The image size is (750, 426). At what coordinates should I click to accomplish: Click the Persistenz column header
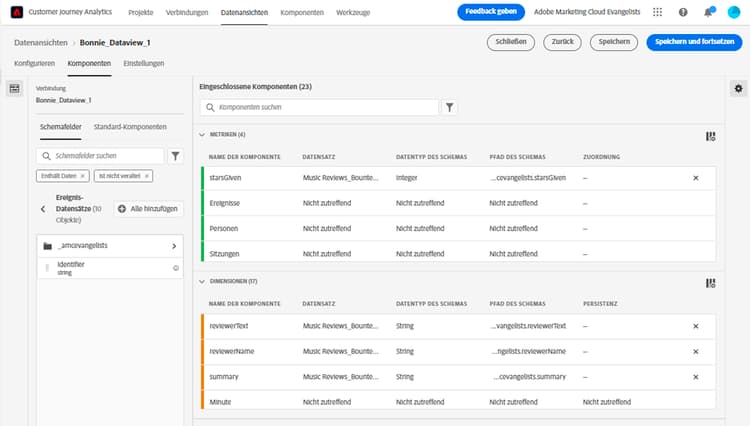[x=600, y=304]
